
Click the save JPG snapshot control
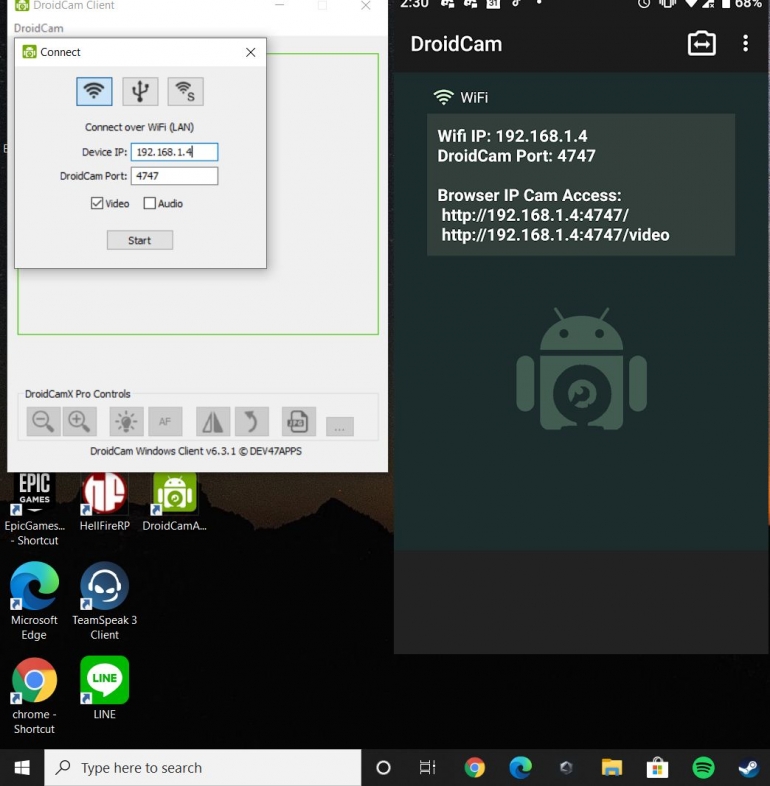299,421
